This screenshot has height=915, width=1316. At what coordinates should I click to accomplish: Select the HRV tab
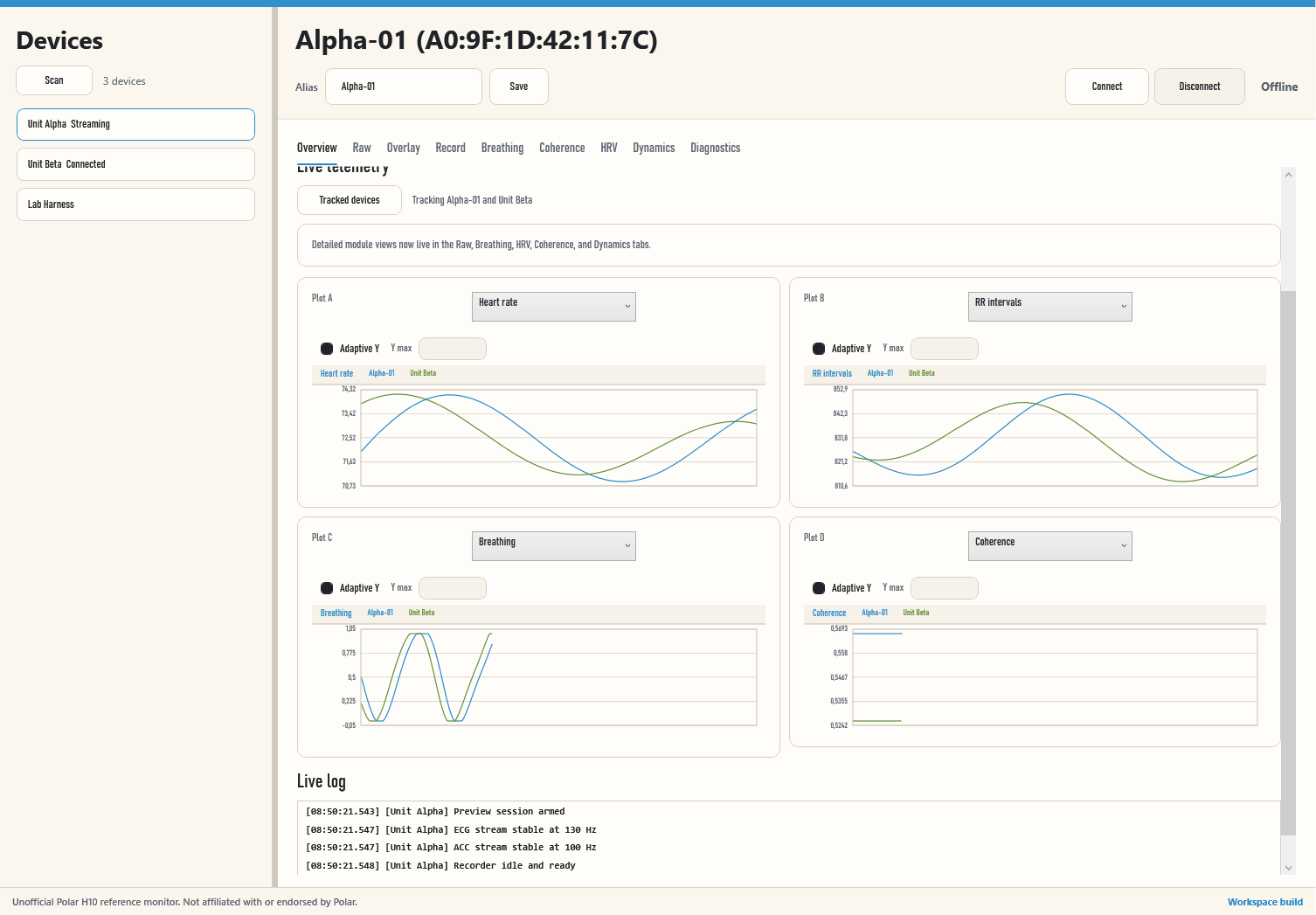point(609,148)
